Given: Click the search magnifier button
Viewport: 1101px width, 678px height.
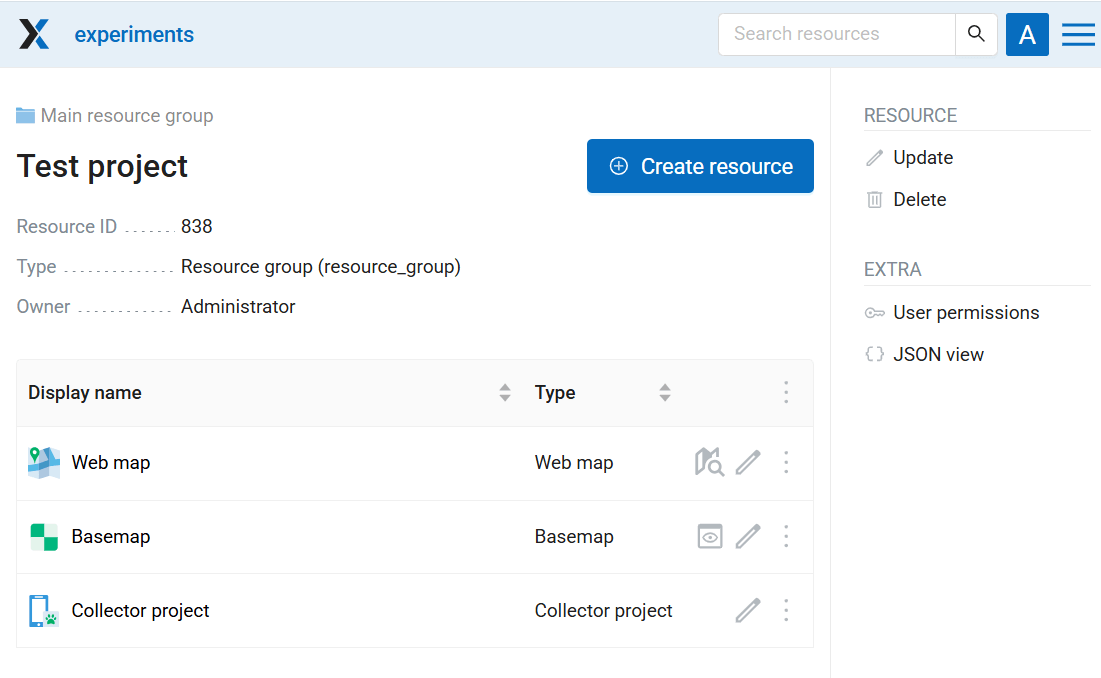Looking at the screenshot, I should pyautogui.click(x=976, y=34).
